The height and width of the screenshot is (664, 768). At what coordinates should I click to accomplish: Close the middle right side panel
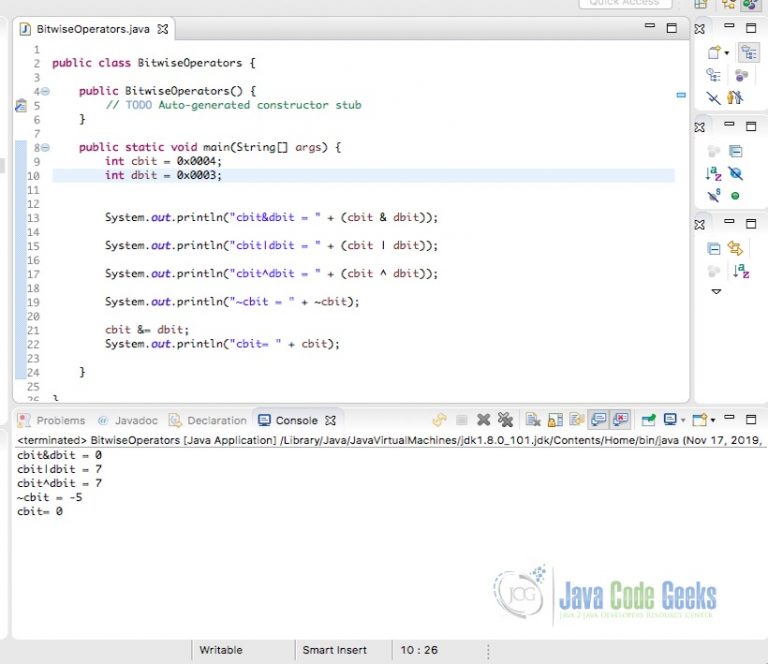pos(700,127)
